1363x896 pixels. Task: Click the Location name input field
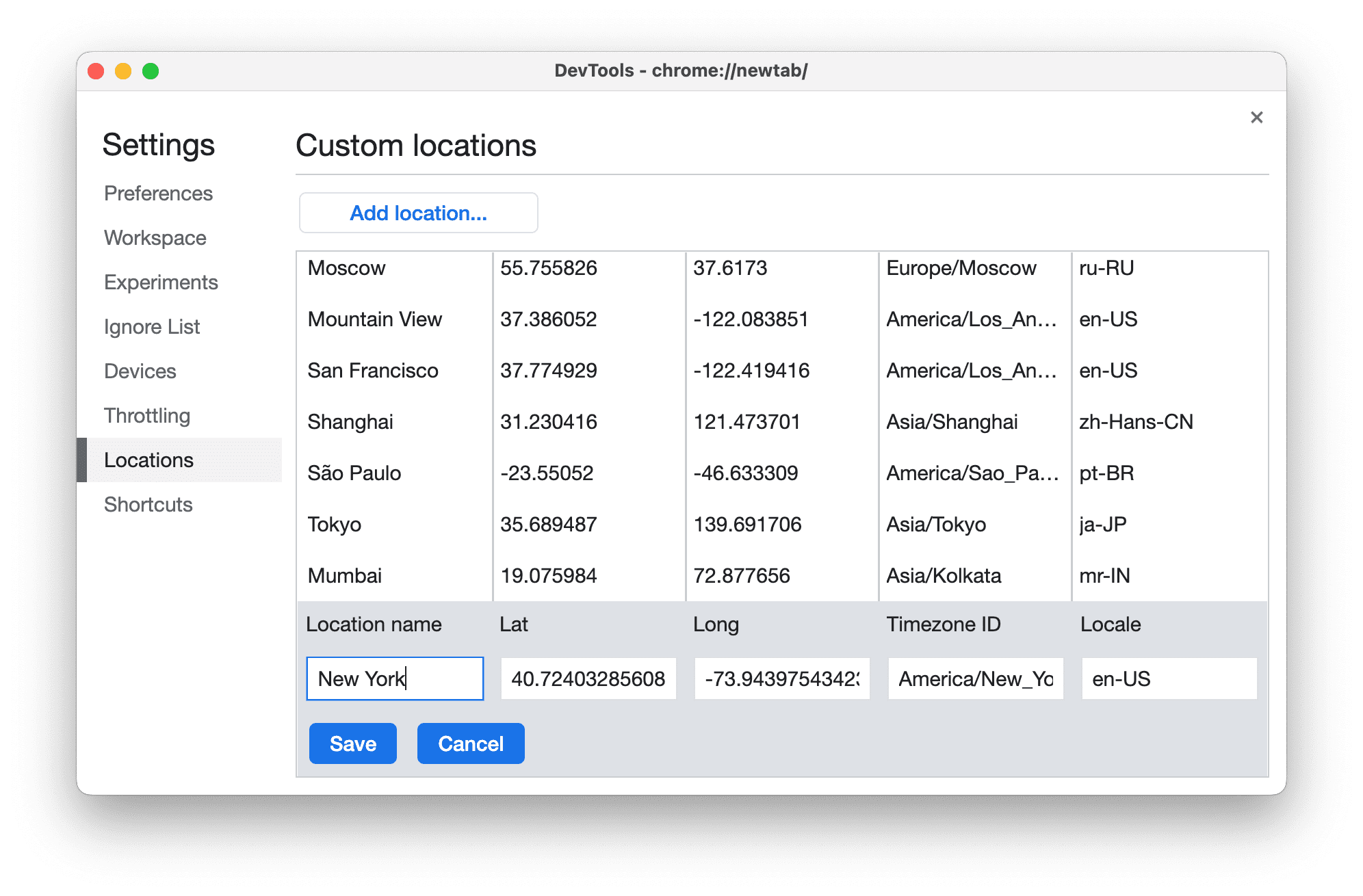393,678
